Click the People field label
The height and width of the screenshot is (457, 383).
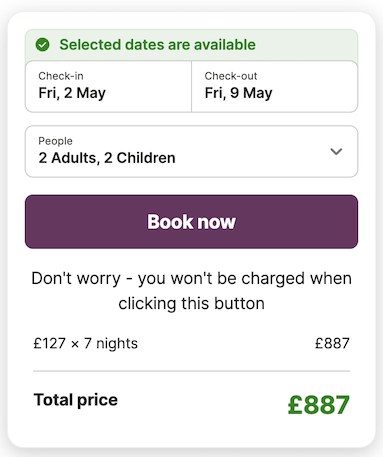click(x=55, y=141)
